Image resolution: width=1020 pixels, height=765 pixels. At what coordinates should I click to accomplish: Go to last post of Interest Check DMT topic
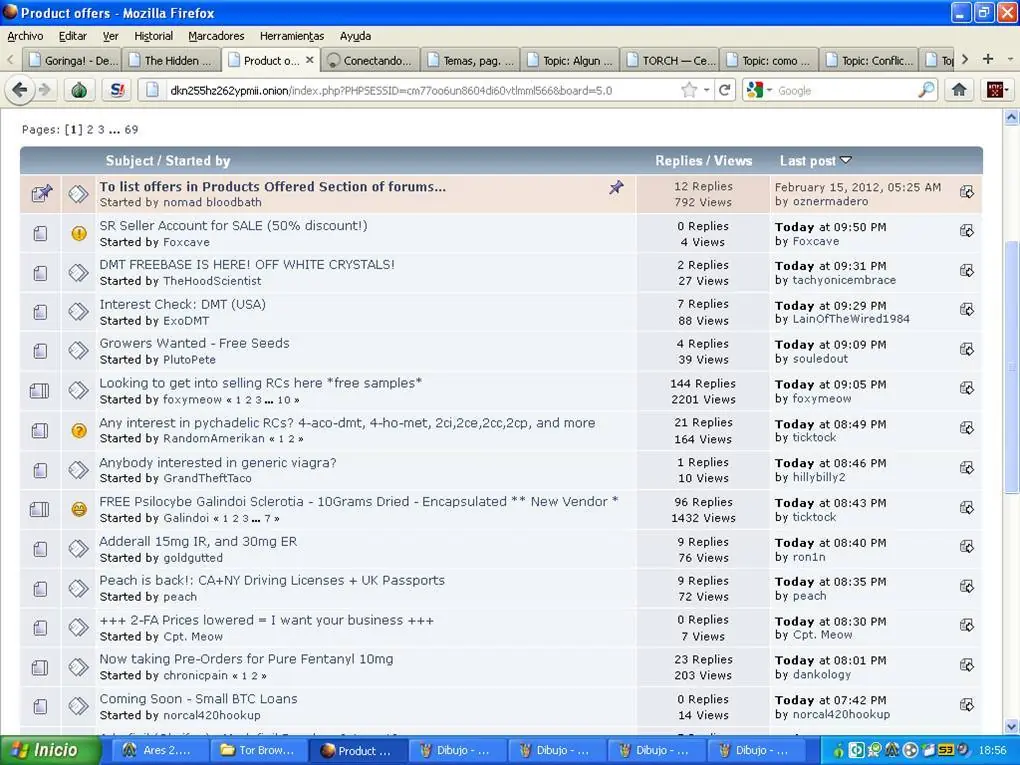(x=967, y=310)
